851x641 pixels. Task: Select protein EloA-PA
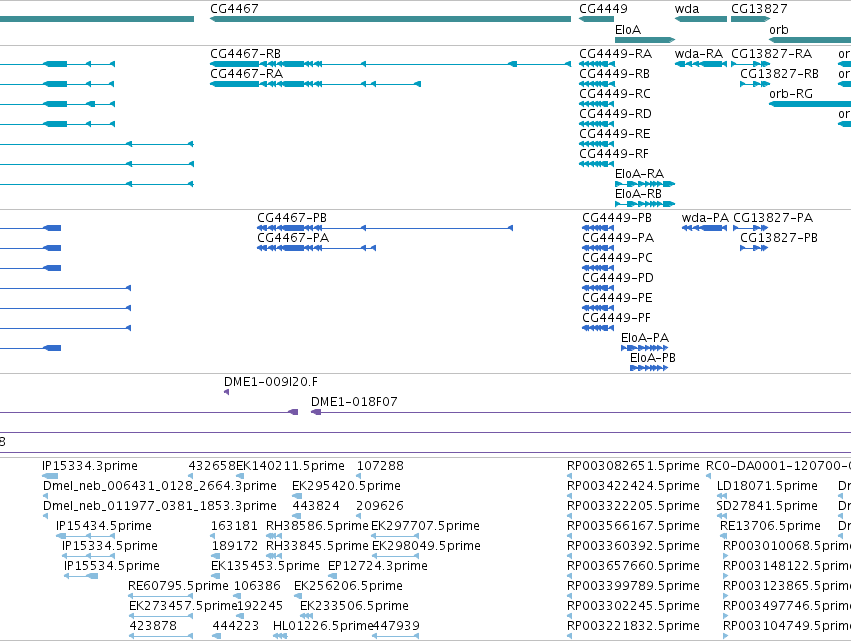pos(644,348)
